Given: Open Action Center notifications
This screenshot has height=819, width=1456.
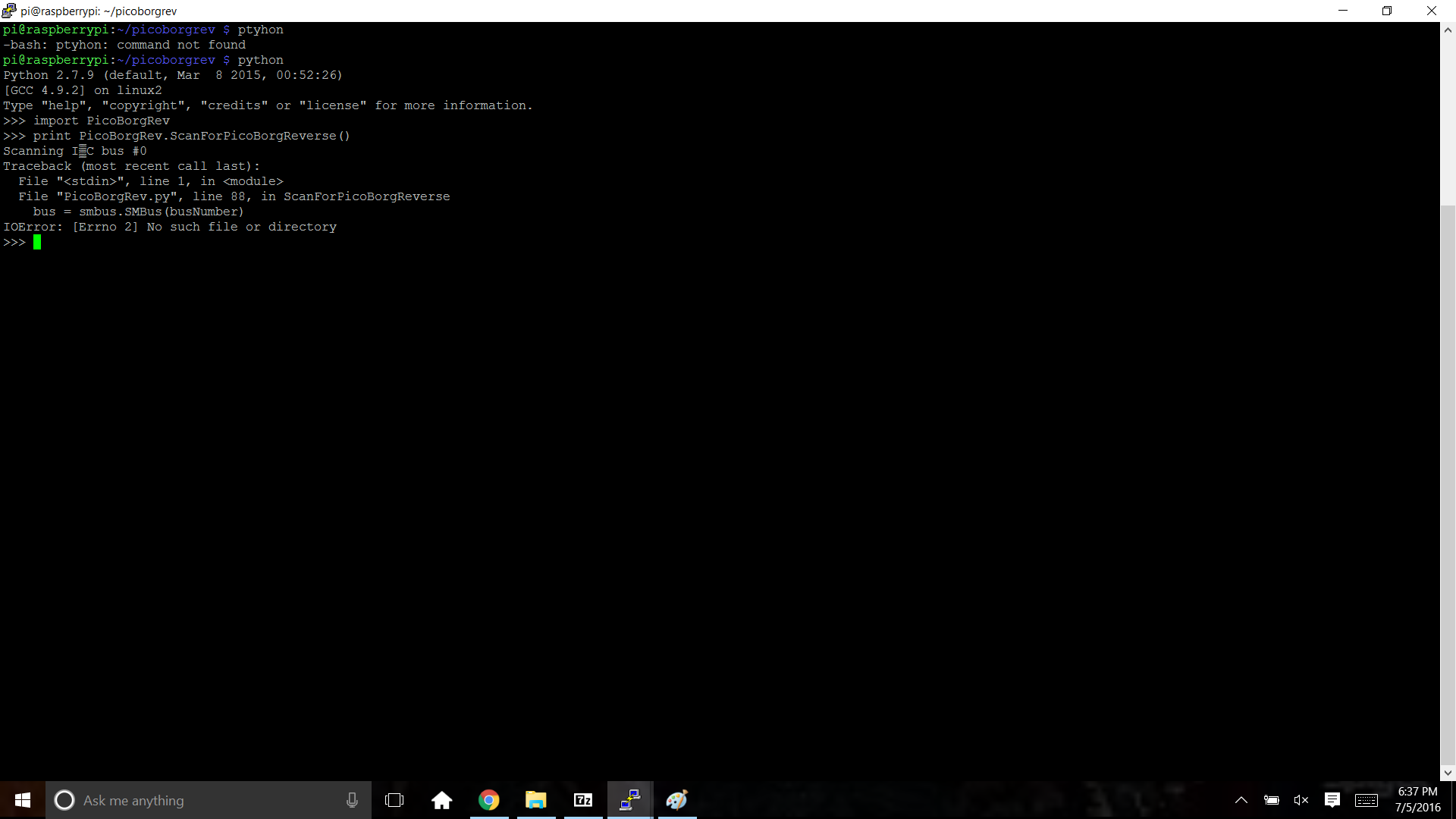Looking at the screenshot, I should click(1332, 800).
